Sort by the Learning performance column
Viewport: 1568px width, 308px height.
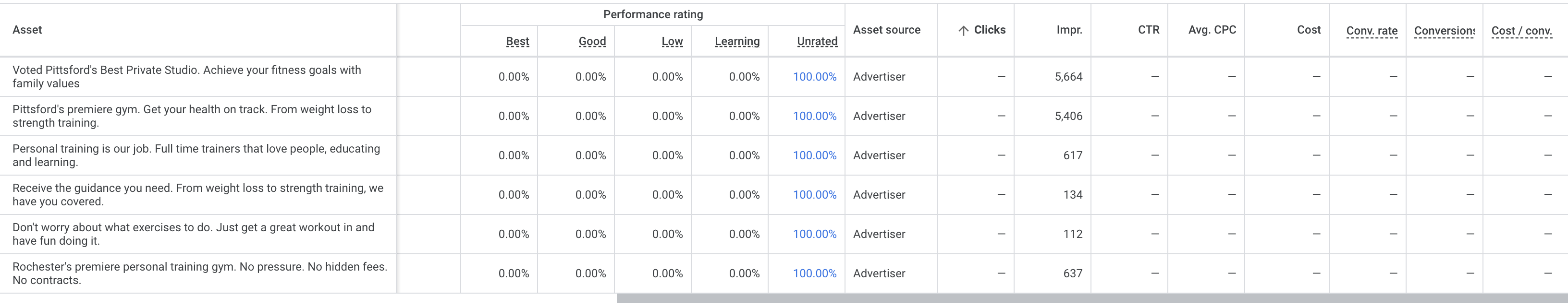(736, 41)
